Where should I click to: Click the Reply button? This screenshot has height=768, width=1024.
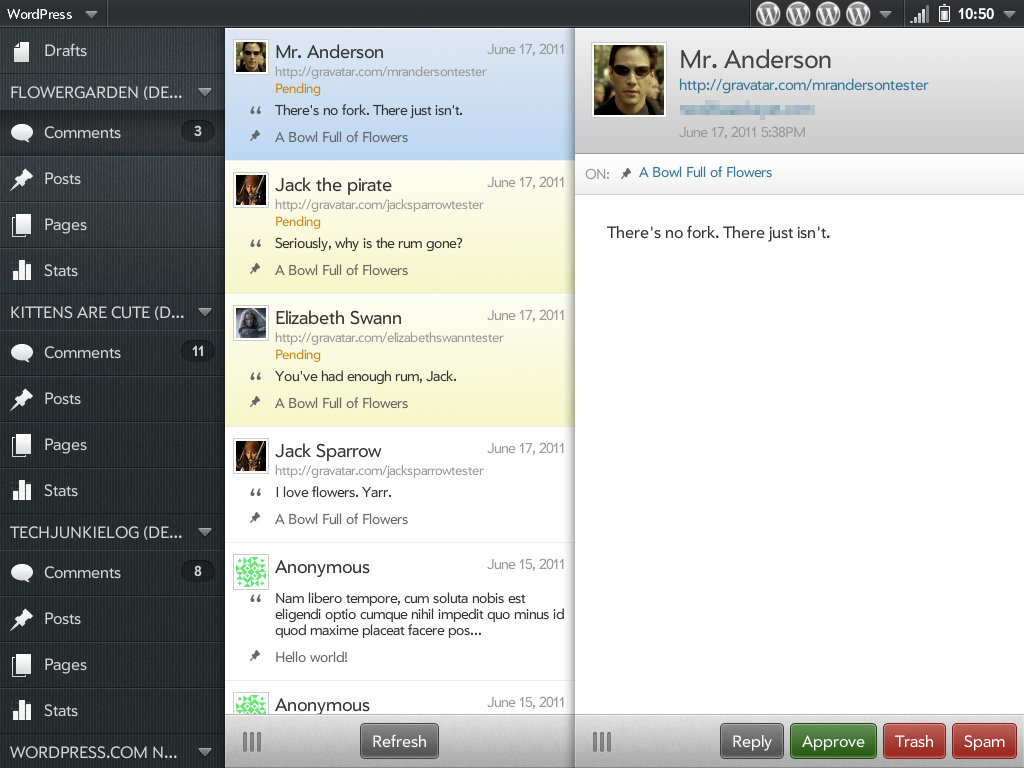[752, 741]
